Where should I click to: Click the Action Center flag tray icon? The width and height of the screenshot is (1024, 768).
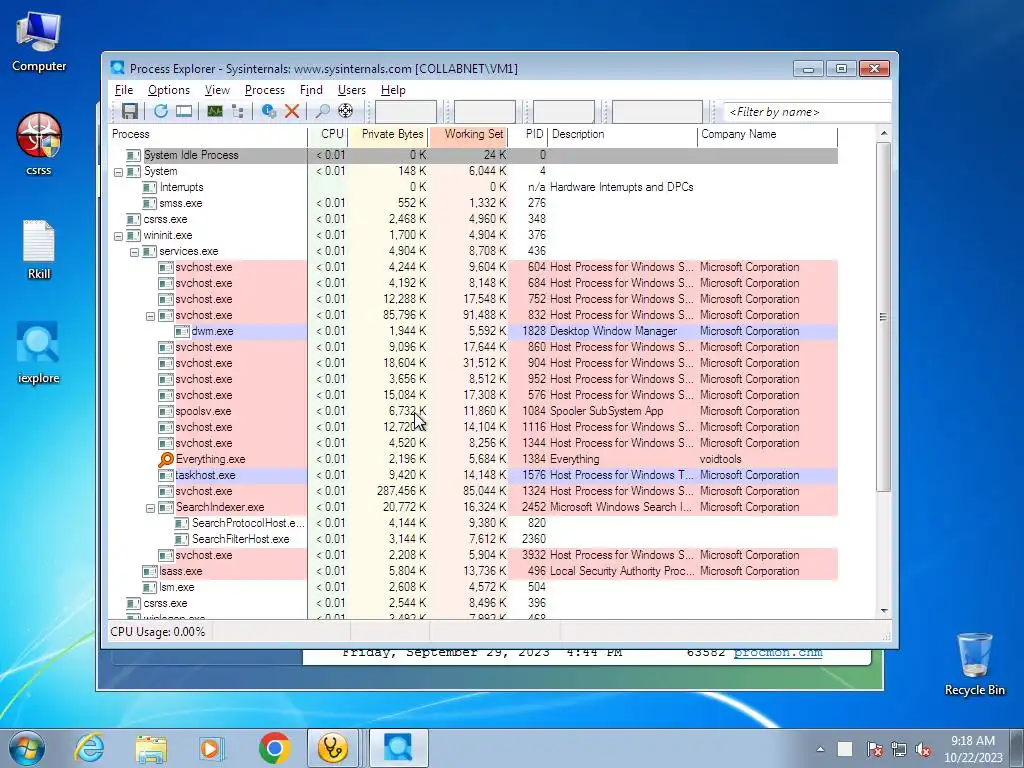point(874,749)
